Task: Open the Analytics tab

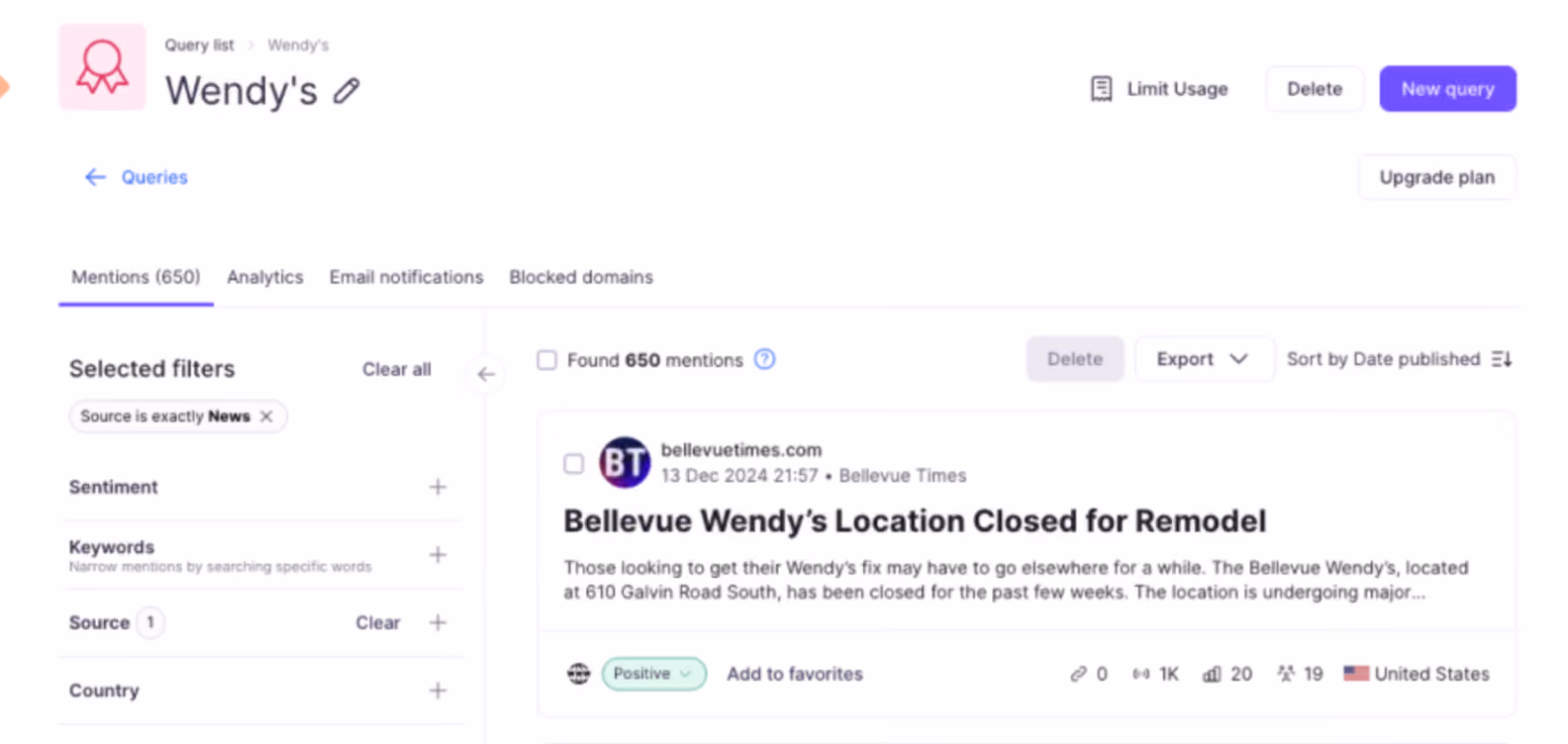Action: [265, 277]
